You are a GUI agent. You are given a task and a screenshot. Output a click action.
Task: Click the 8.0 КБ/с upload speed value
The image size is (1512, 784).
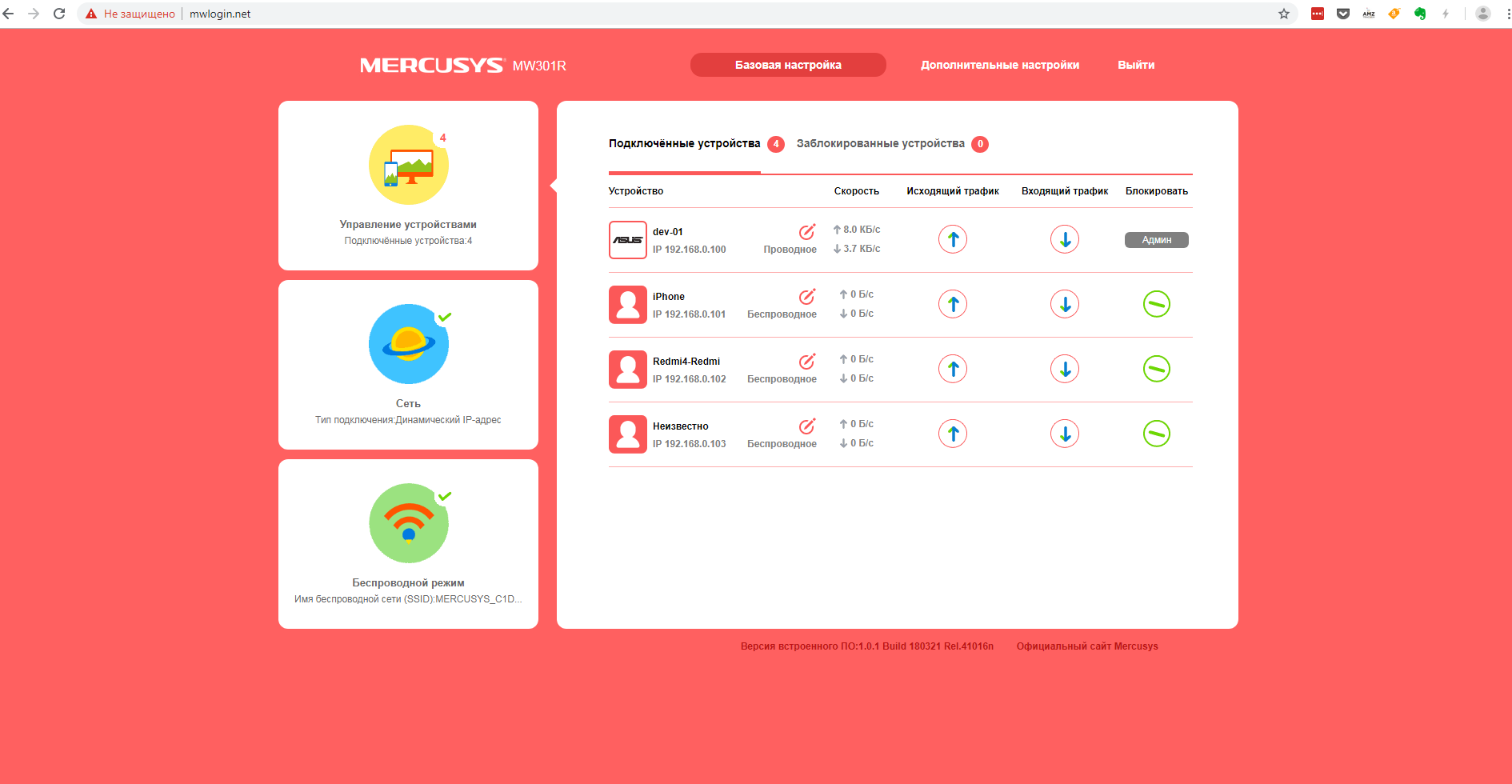862,230
